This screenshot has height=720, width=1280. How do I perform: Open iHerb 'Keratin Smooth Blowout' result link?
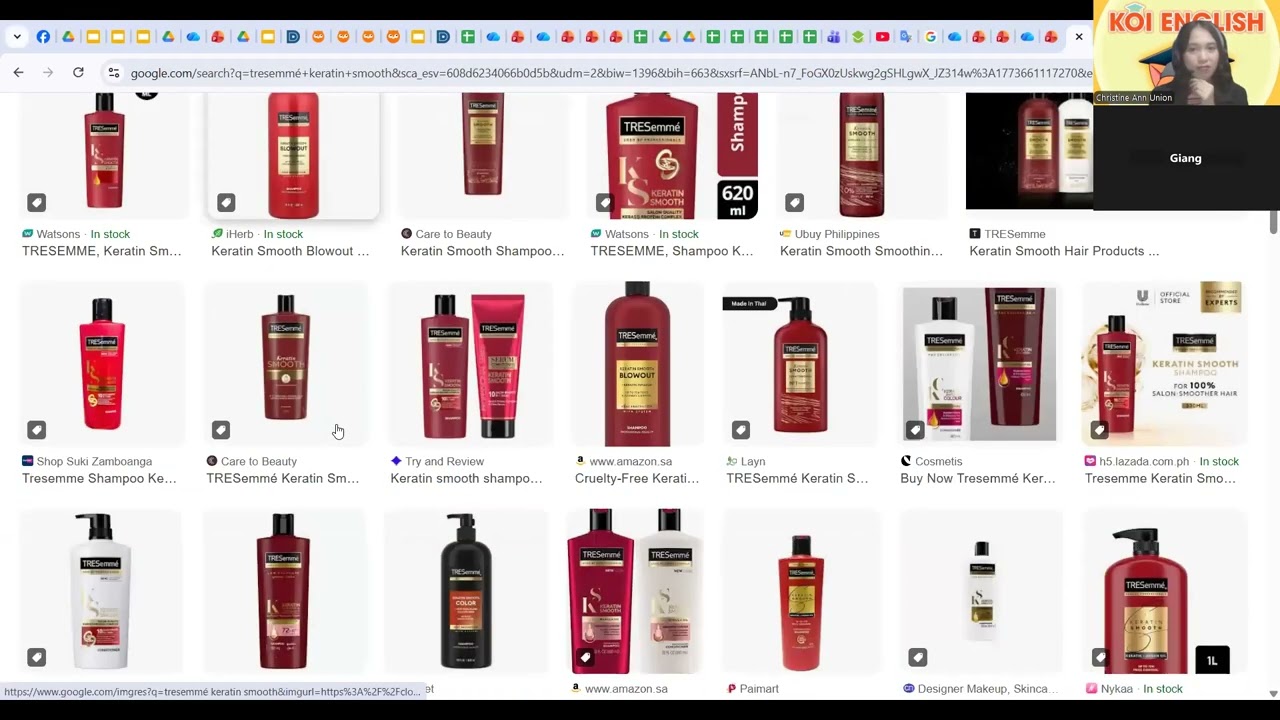point(290,251)
